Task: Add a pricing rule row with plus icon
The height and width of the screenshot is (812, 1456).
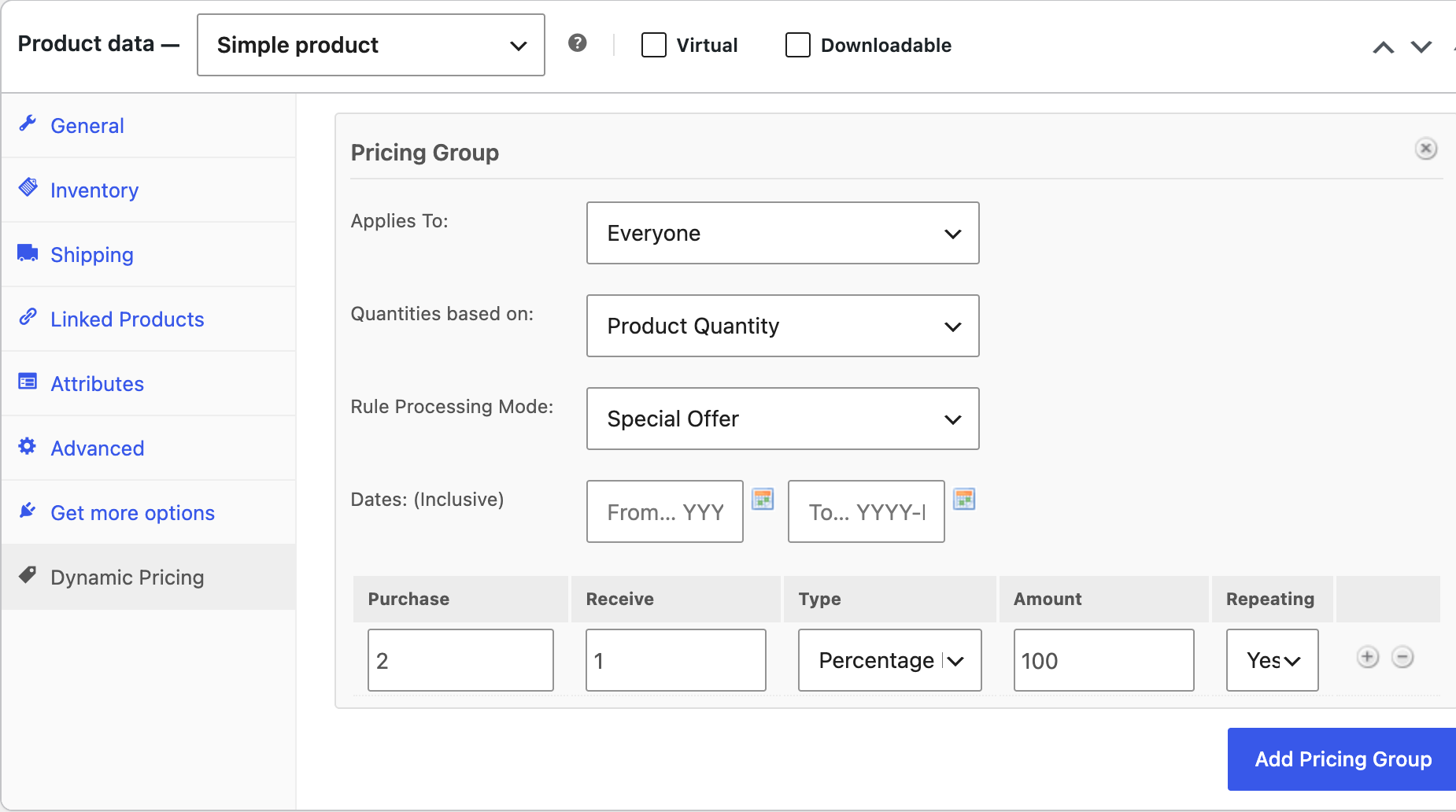Action: 1368,657
